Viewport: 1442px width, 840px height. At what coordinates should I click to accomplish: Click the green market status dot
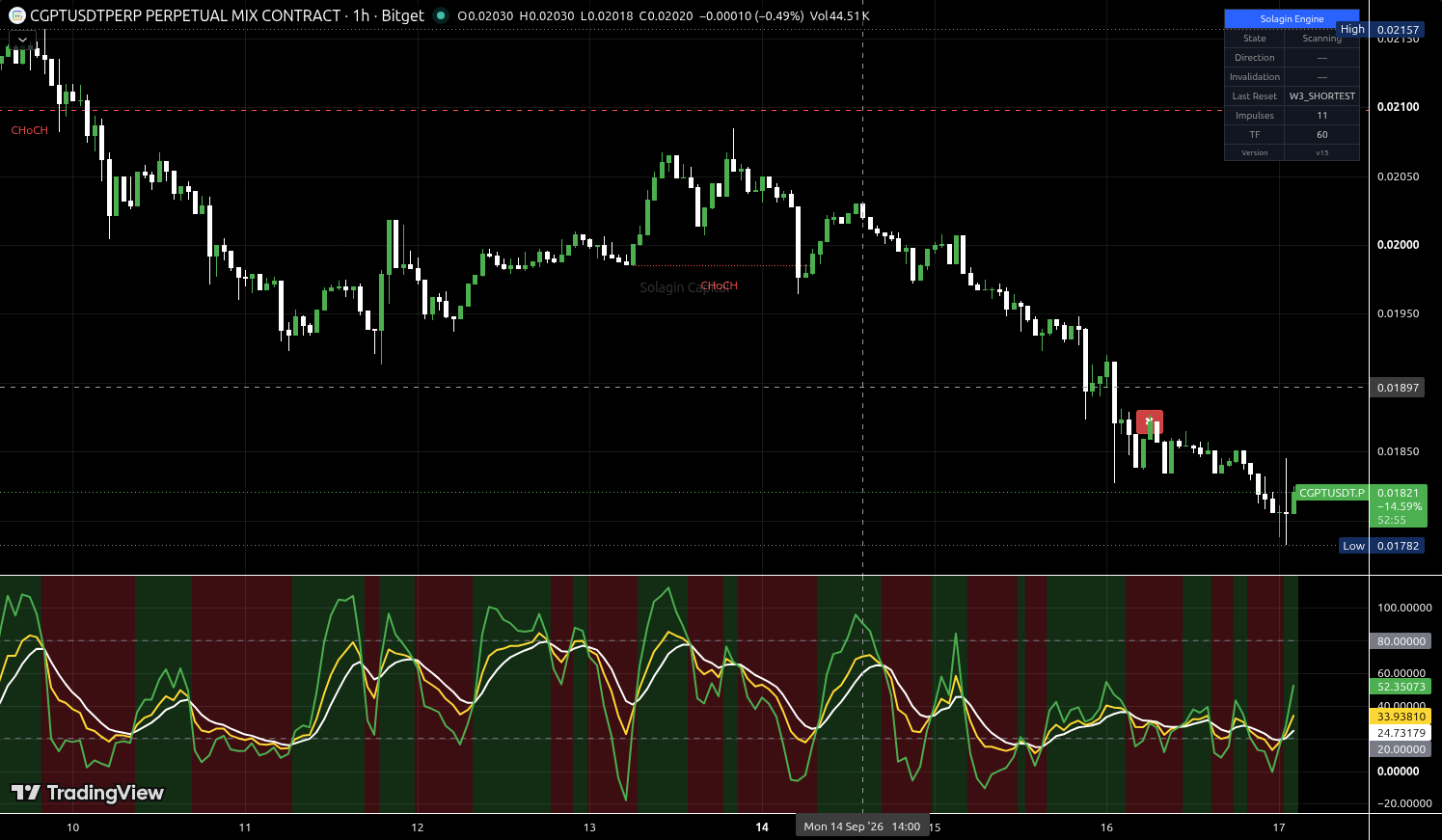coord(441,15)
